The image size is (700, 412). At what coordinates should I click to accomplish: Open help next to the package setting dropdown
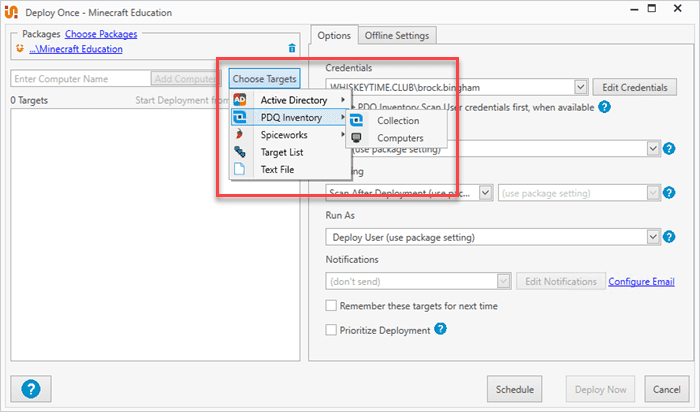click(669, 148)
